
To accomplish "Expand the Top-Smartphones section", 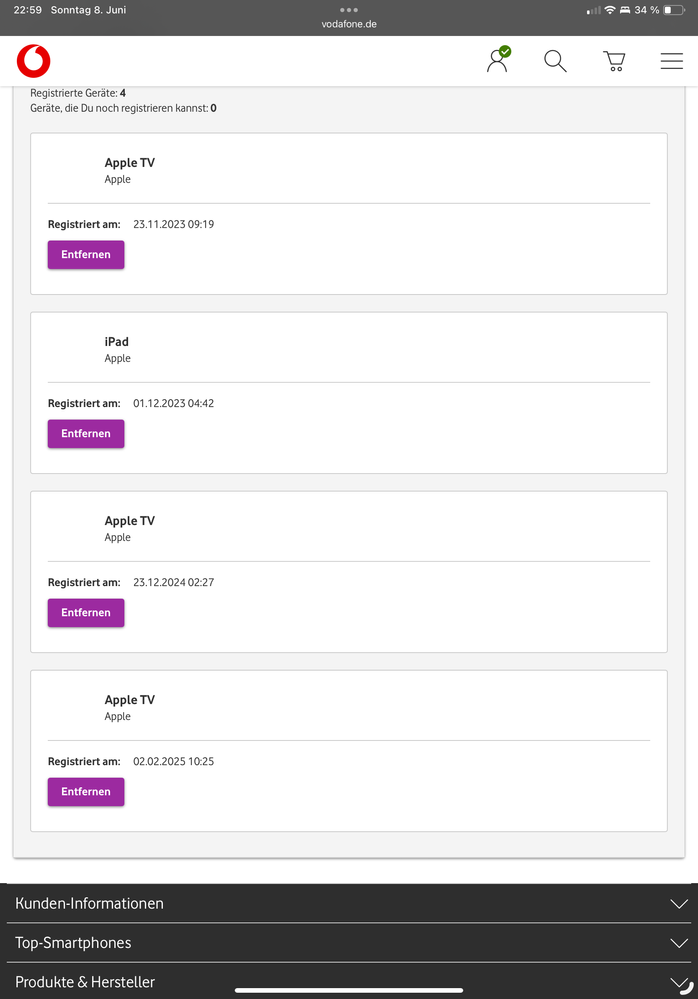I will tap(349, 942).
